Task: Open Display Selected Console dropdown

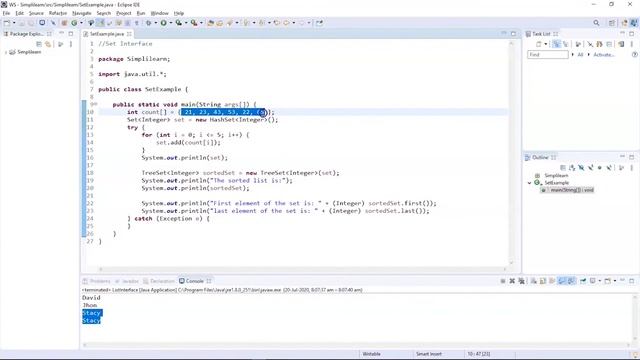Action: tap(600, 281)
